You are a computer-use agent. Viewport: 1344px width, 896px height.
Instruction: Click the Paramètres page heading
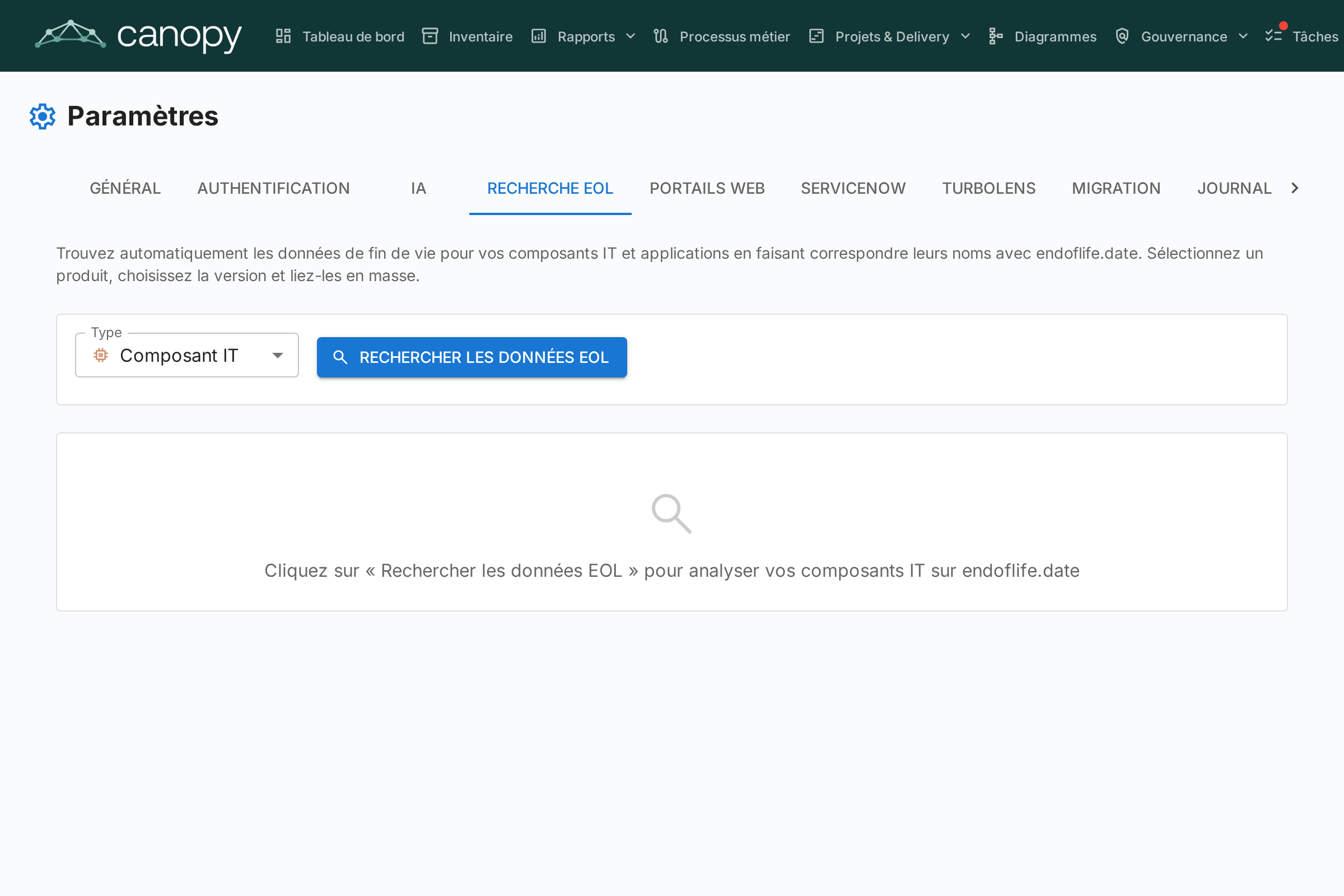click(x=143, y=116)
